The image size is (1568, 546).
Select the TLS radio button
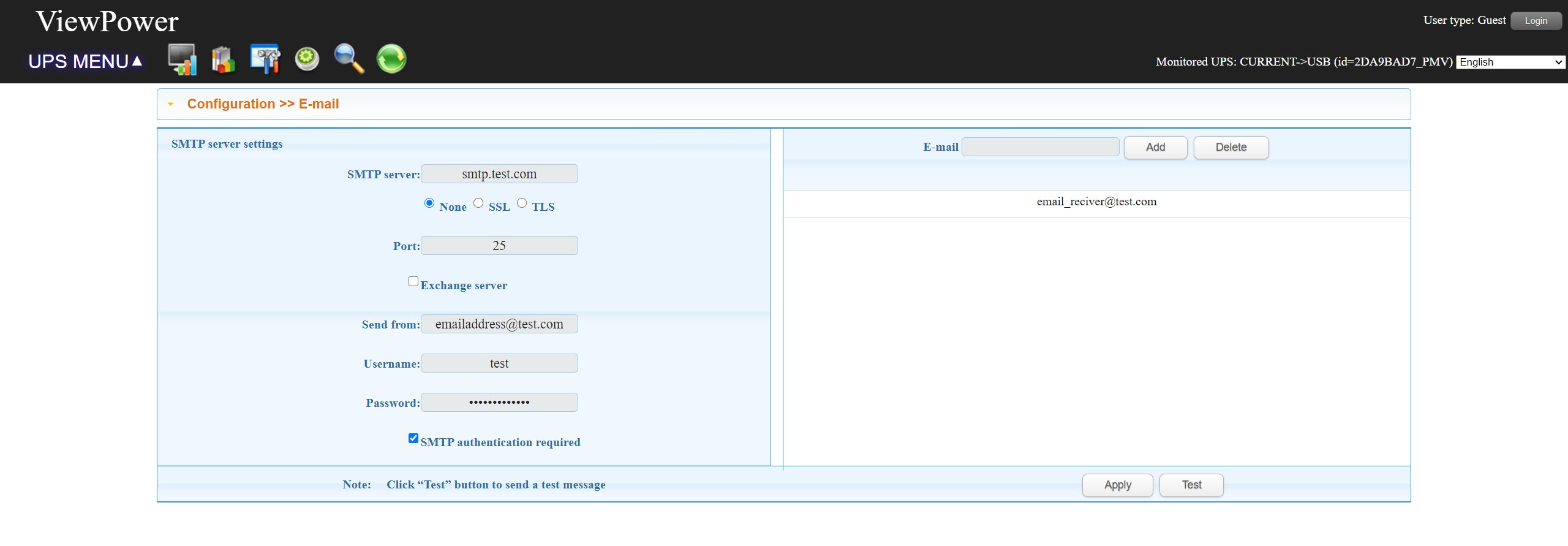coord(522,203)
